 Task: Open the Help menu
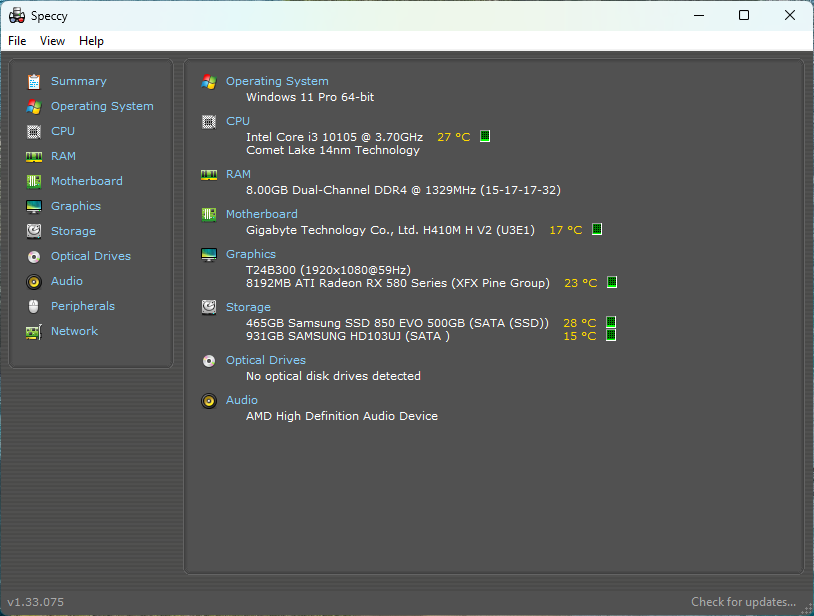(91, 41)
